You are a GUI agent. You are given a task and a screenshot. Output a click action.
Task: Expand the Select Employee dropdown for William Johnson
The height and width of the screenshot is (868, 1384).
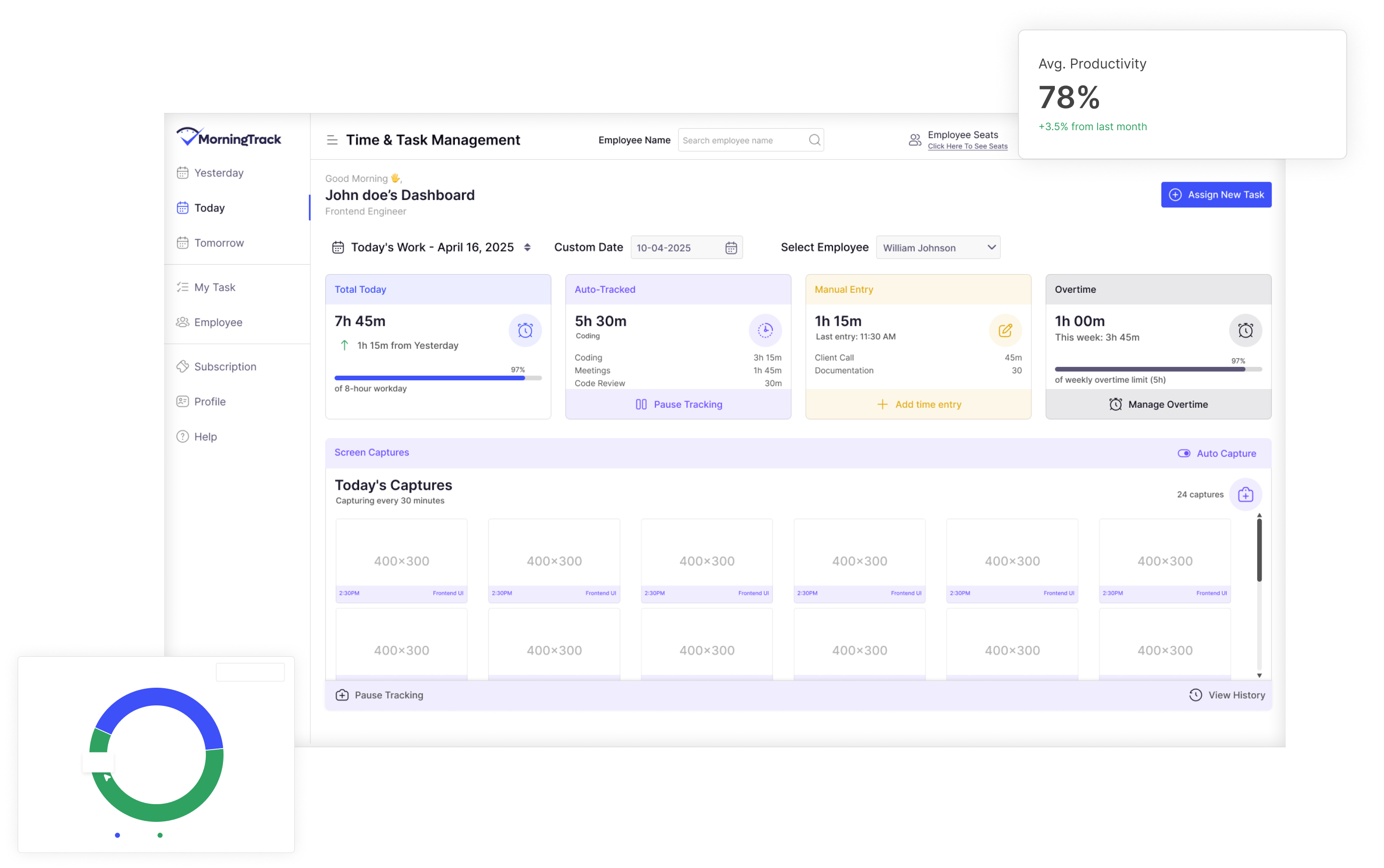pos(938,248)
